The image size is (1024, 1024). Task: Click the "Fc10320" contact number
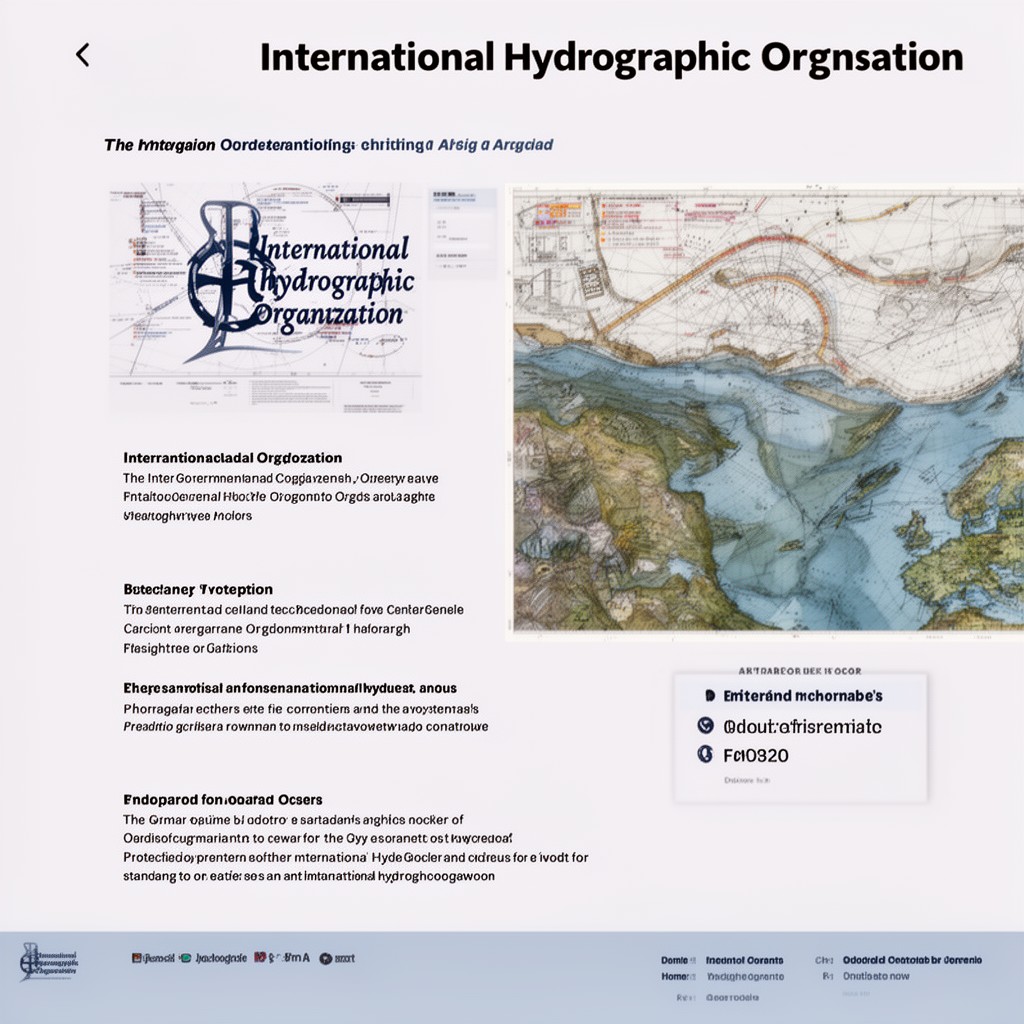tap(756, 756)
